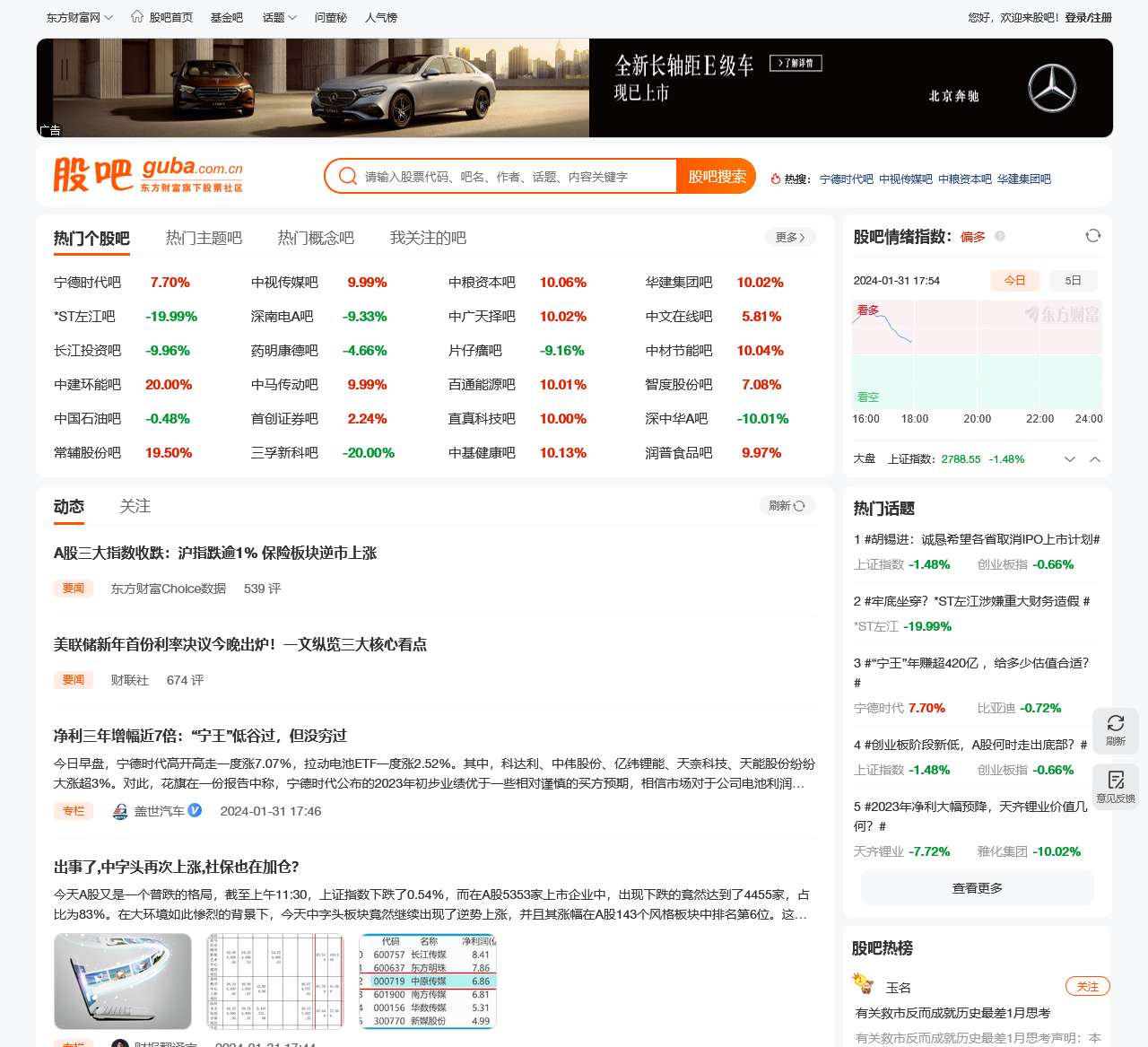Click 天齐锂业 -7.72% quote
This screenshot has width=1148, height=1047.
pyautogui.click(x=901, y=851)
